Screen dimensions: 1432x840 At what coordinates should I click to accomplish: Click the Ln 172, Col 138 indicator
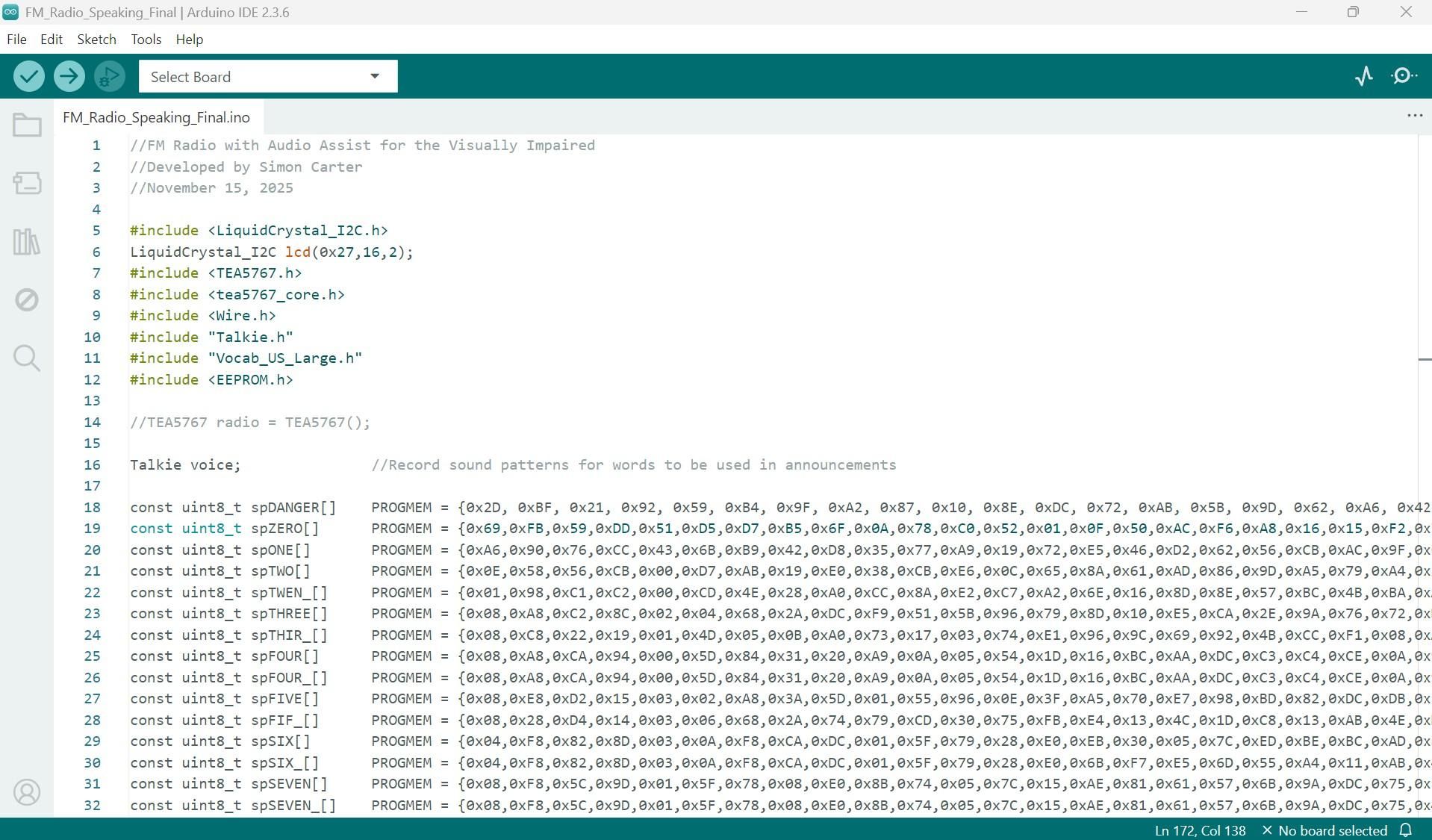coord(1200,830)
